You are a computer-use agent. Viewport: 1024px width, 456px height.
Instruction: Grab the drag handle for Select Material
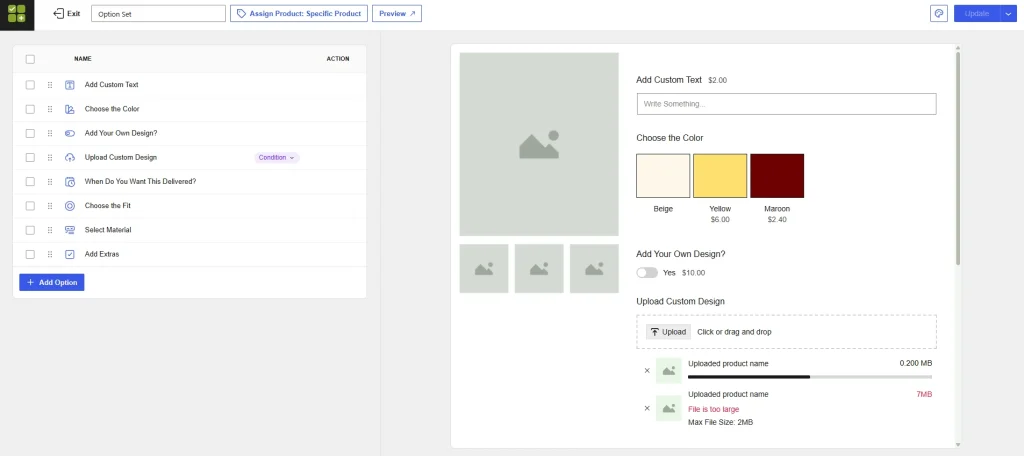(x=50, y=230)
